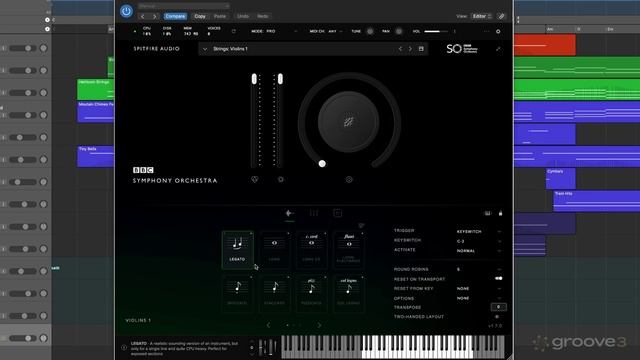Go to previous articulation page arrow

pyautogui.click(x=268, y=325)
